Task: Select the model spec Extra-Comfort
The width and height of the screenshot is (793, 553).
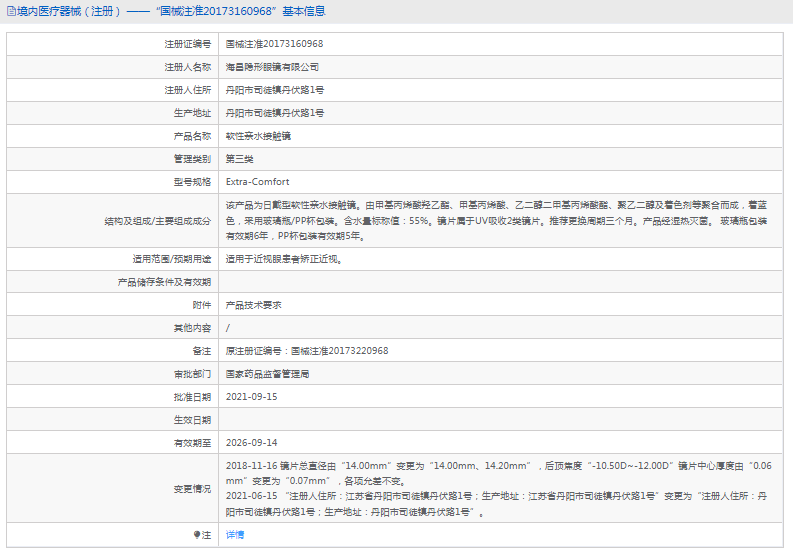Action: [257, 182]
